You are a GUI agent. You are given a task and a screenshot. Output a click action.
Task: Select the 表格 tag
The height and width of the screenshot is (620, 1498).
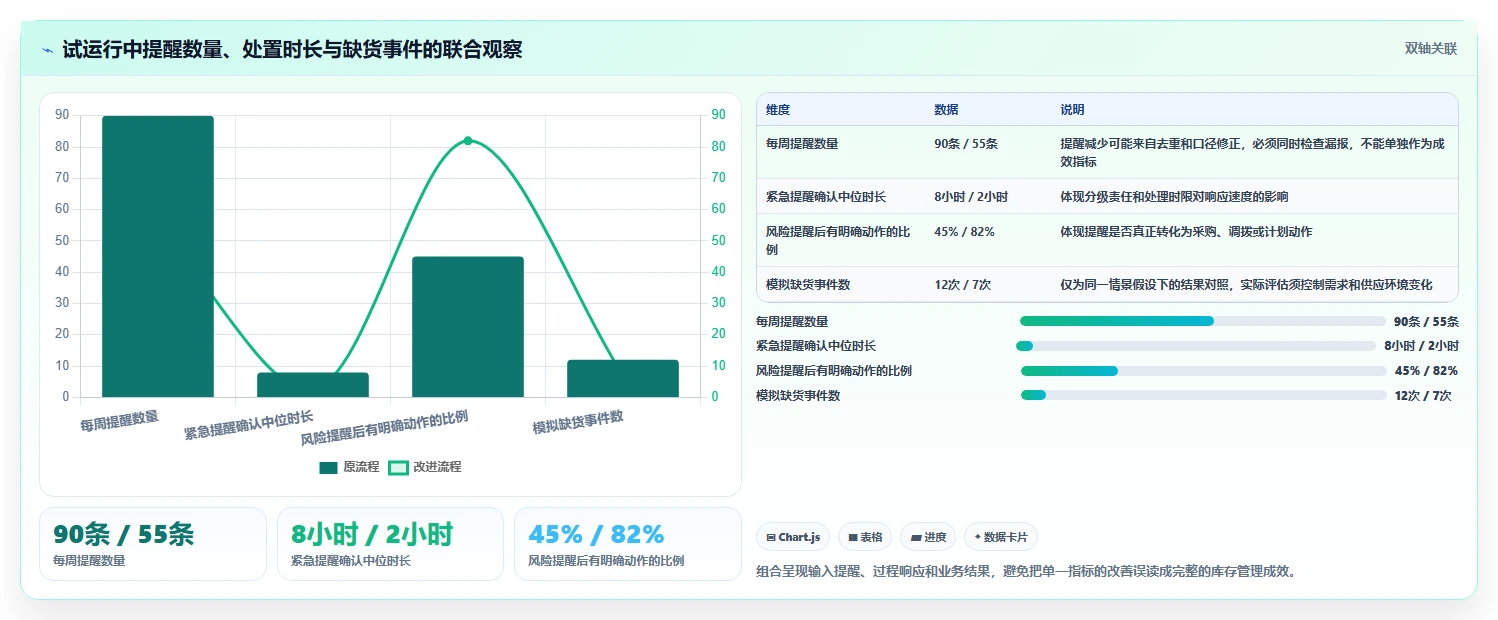coord(864,537)
